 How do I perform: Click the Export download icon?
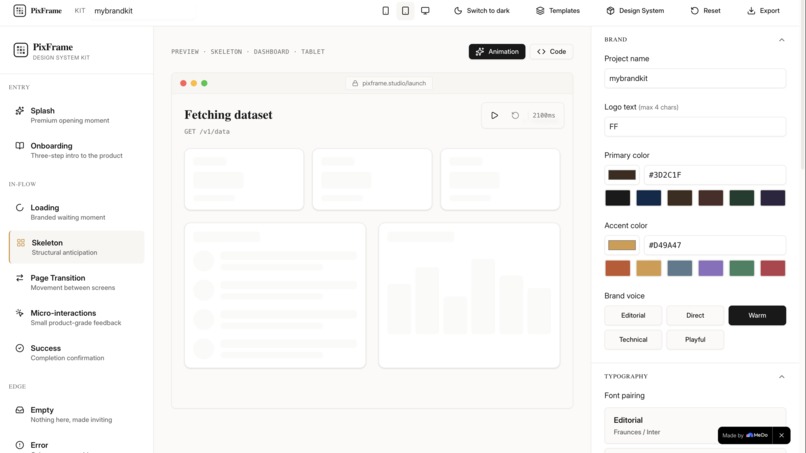pos(751,11)
